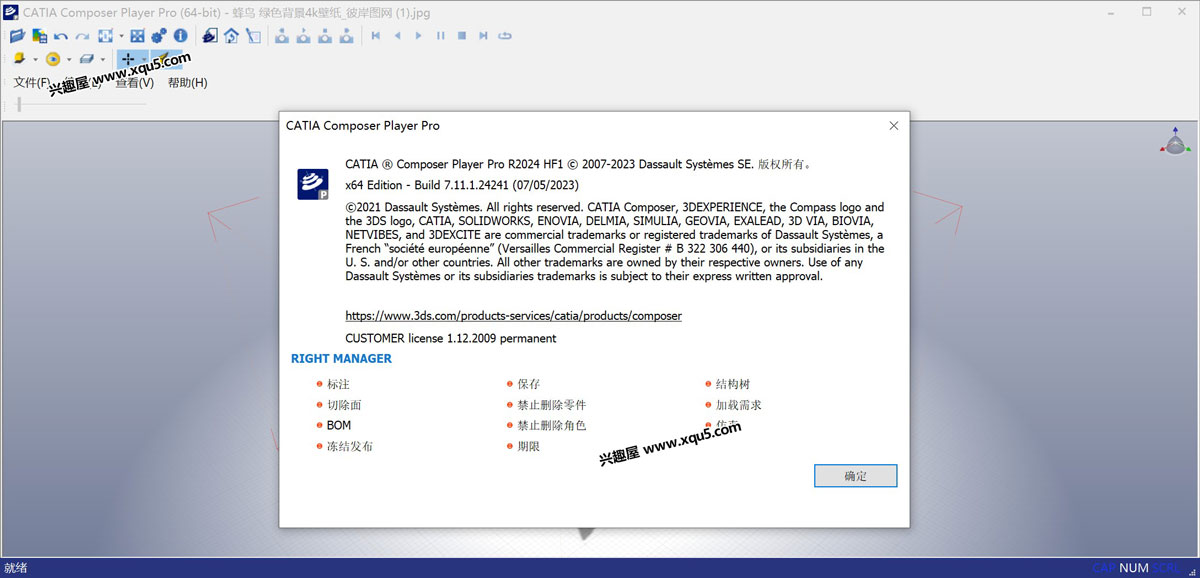Click the 加载需求 rights entry

pyautogui.click(x=739, y=405)
